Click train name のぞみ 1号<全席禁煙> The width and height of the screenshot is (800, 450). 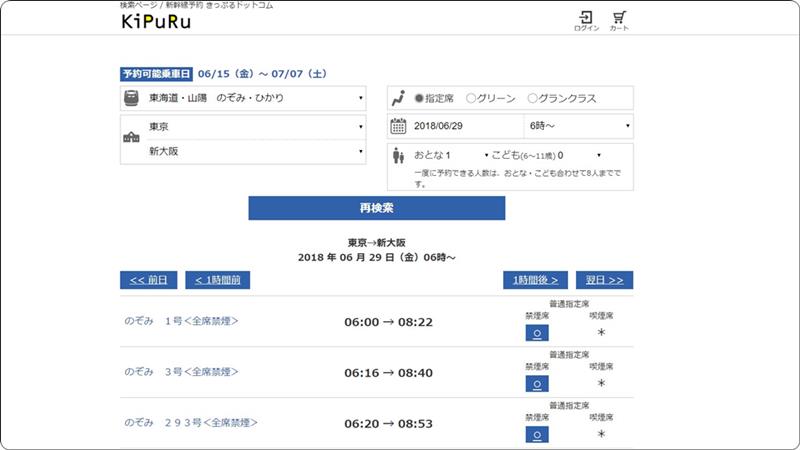point(181,321)
